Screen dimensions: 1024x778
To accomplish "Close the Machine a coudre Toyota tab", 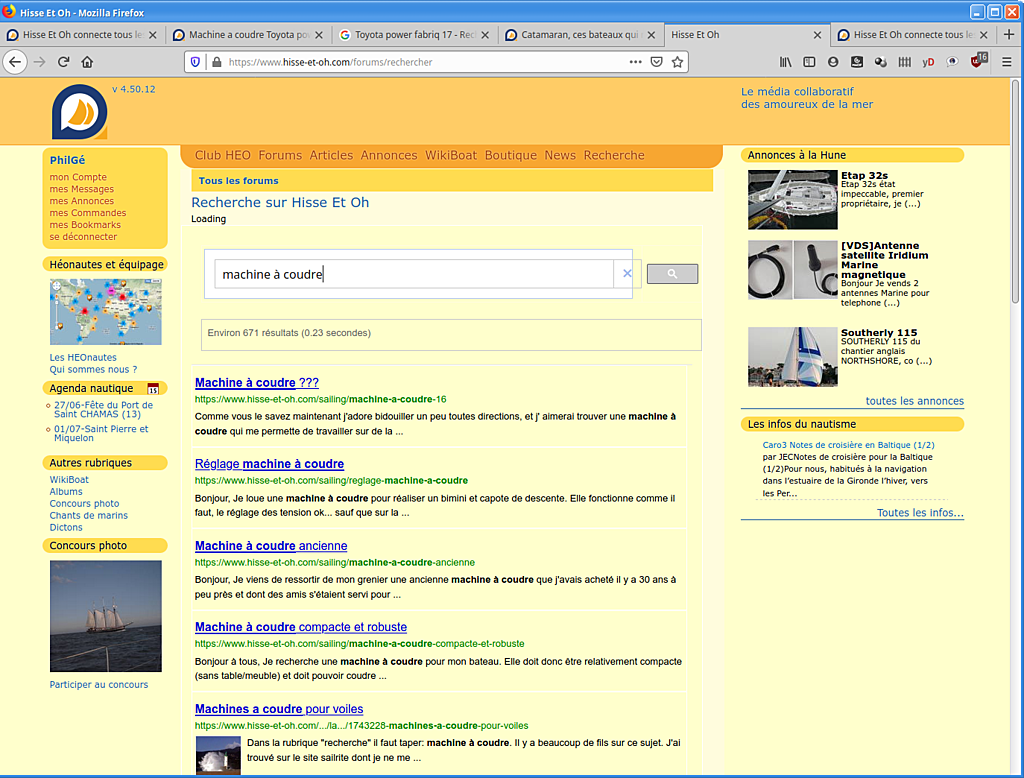I will point(319,35).
